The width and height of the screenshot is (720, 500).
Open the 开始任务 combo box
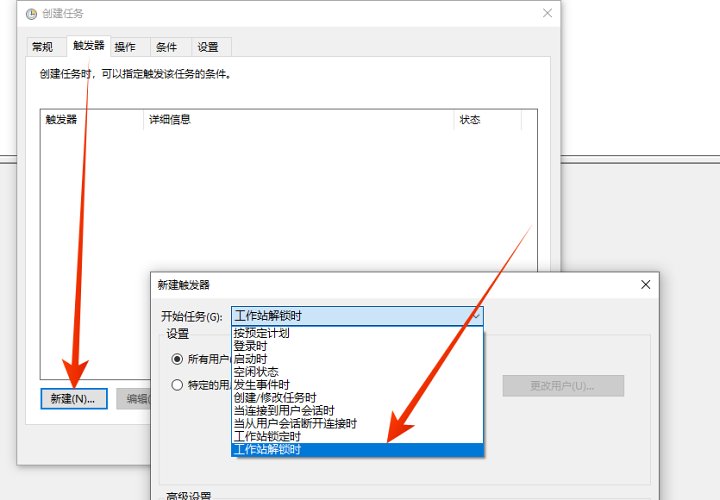tap(357, 316)
